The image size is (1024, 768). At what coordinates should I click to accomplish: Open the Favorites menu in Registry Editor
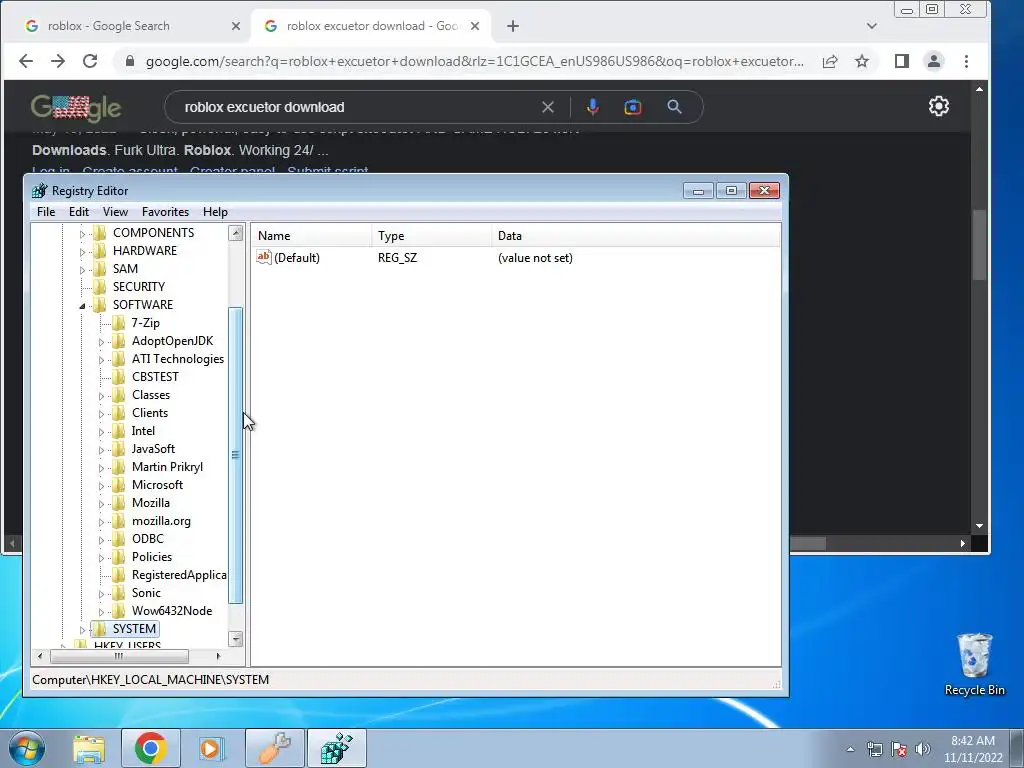165,212
